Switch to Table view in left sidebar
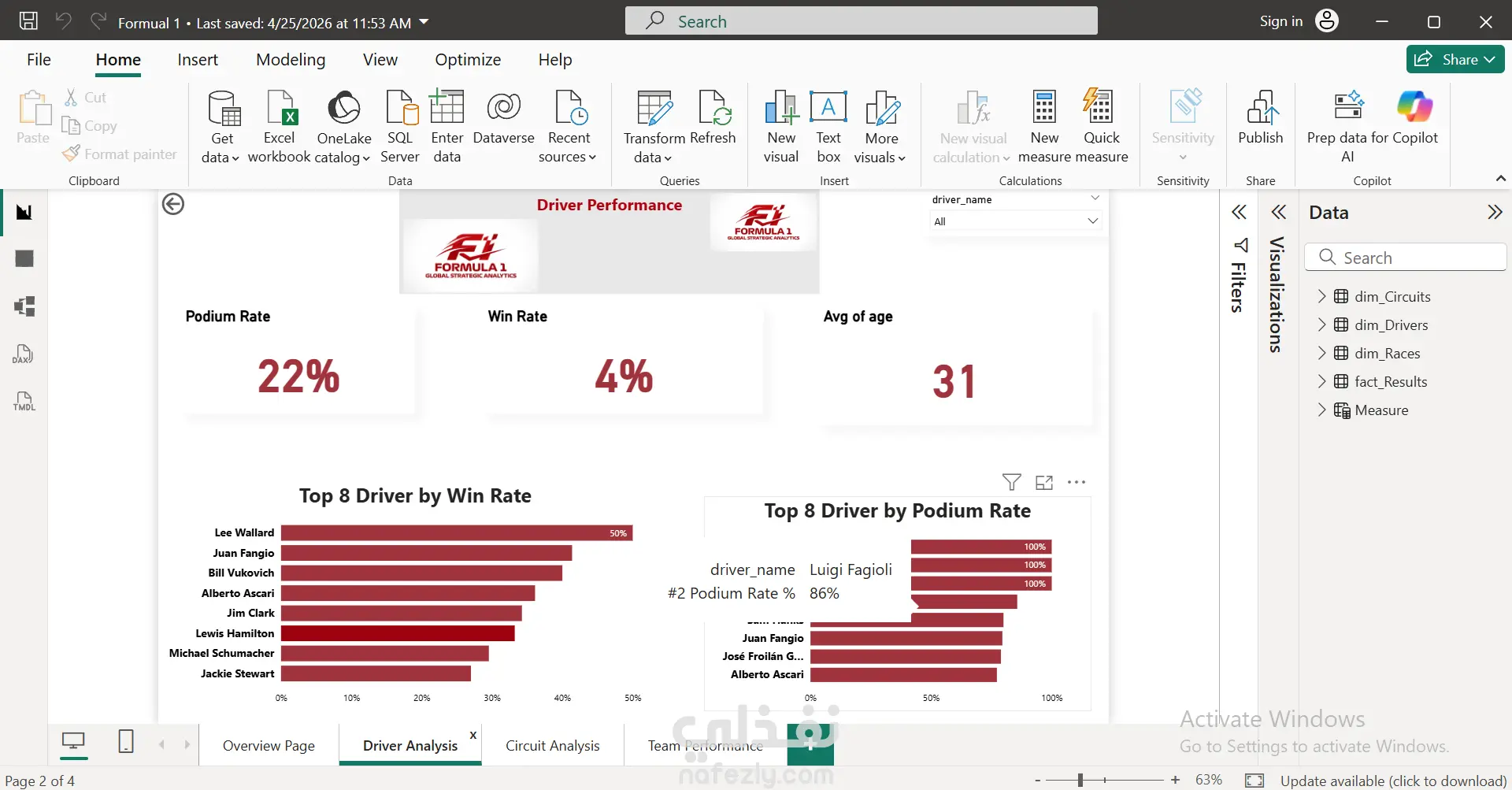This screenshot has width=1512, height=790. [x=24, y=258]
